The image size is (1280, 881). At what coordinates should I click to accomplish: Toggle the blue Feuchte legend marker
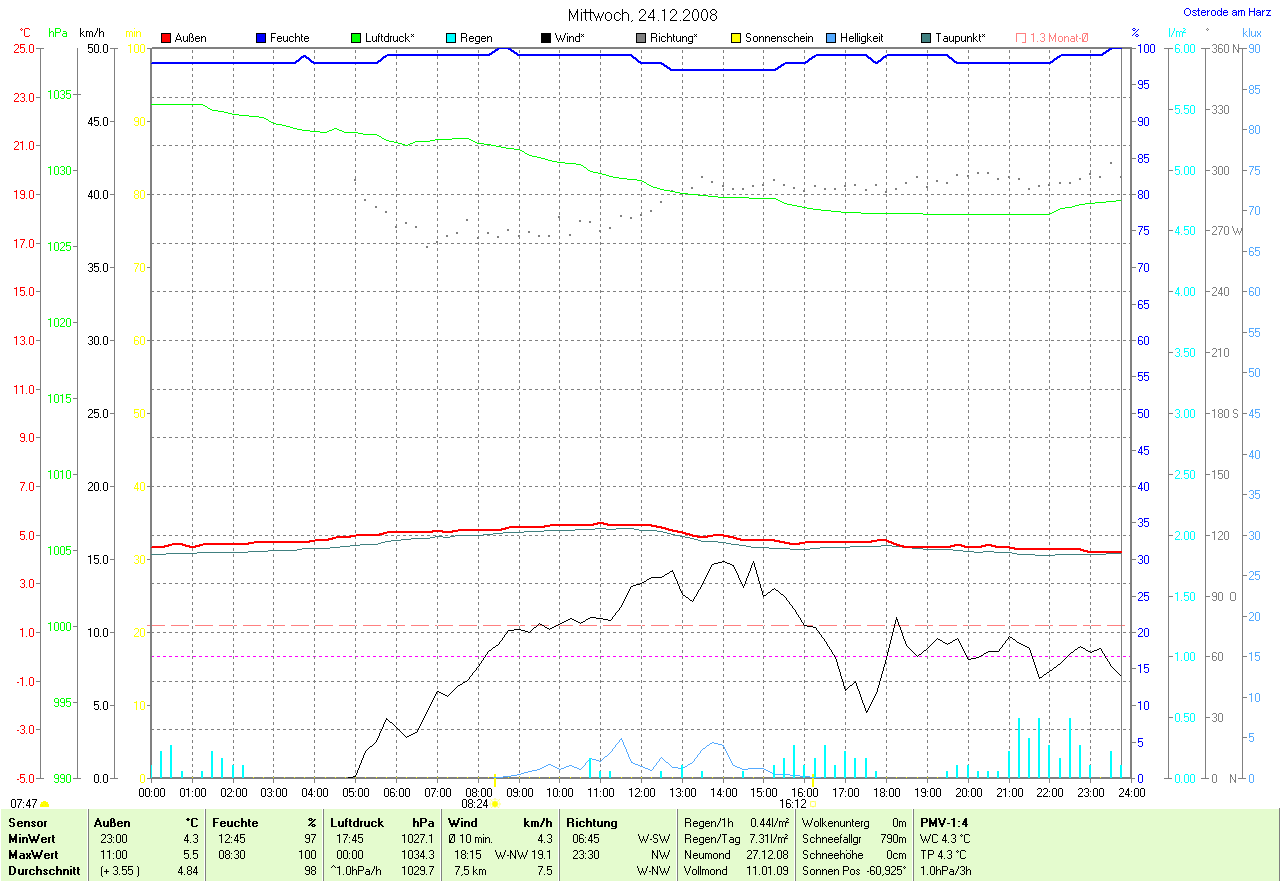coord(261,38)
